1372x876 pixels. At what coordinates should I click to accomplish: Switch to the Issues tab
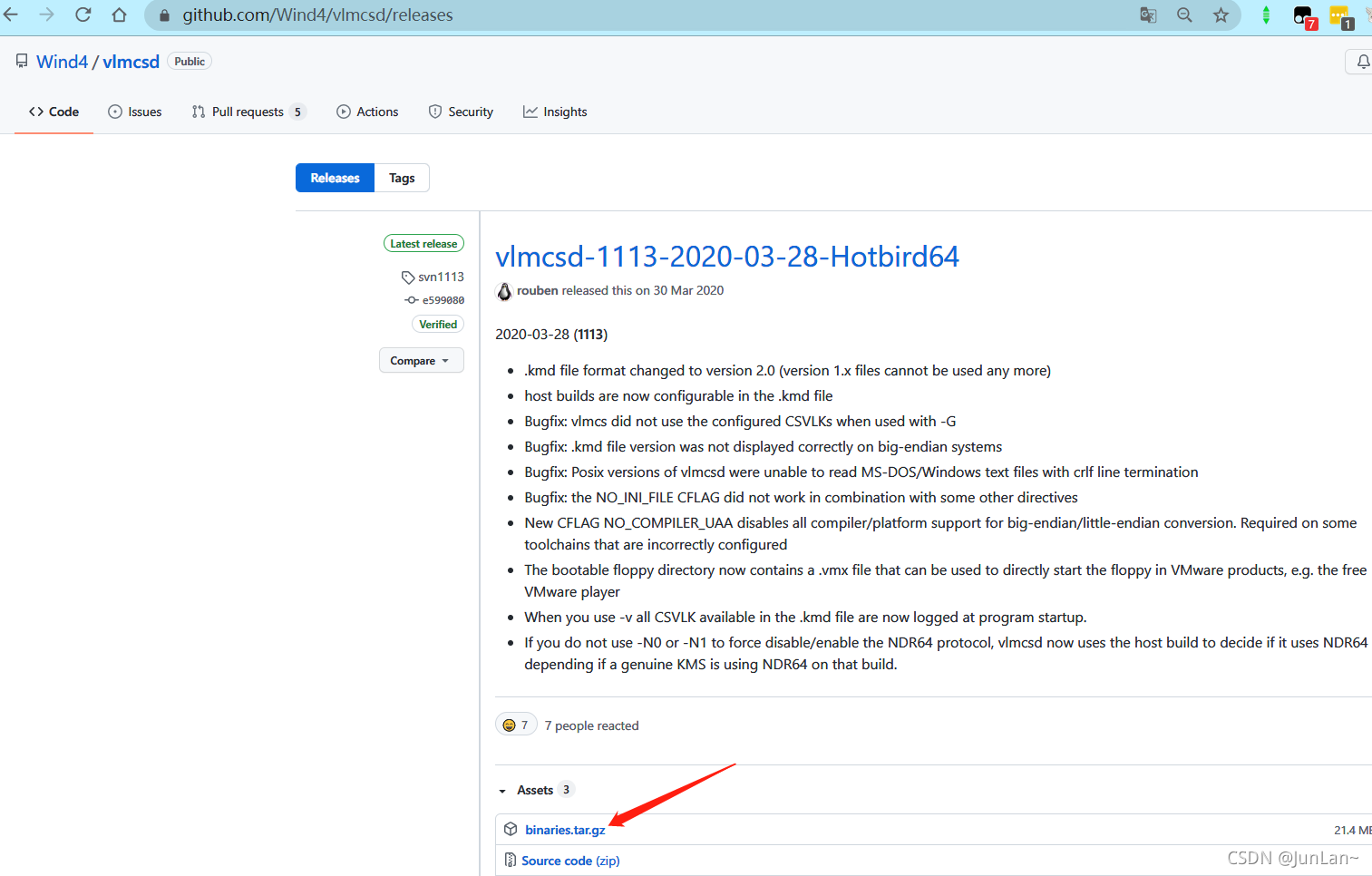[135, 112]
